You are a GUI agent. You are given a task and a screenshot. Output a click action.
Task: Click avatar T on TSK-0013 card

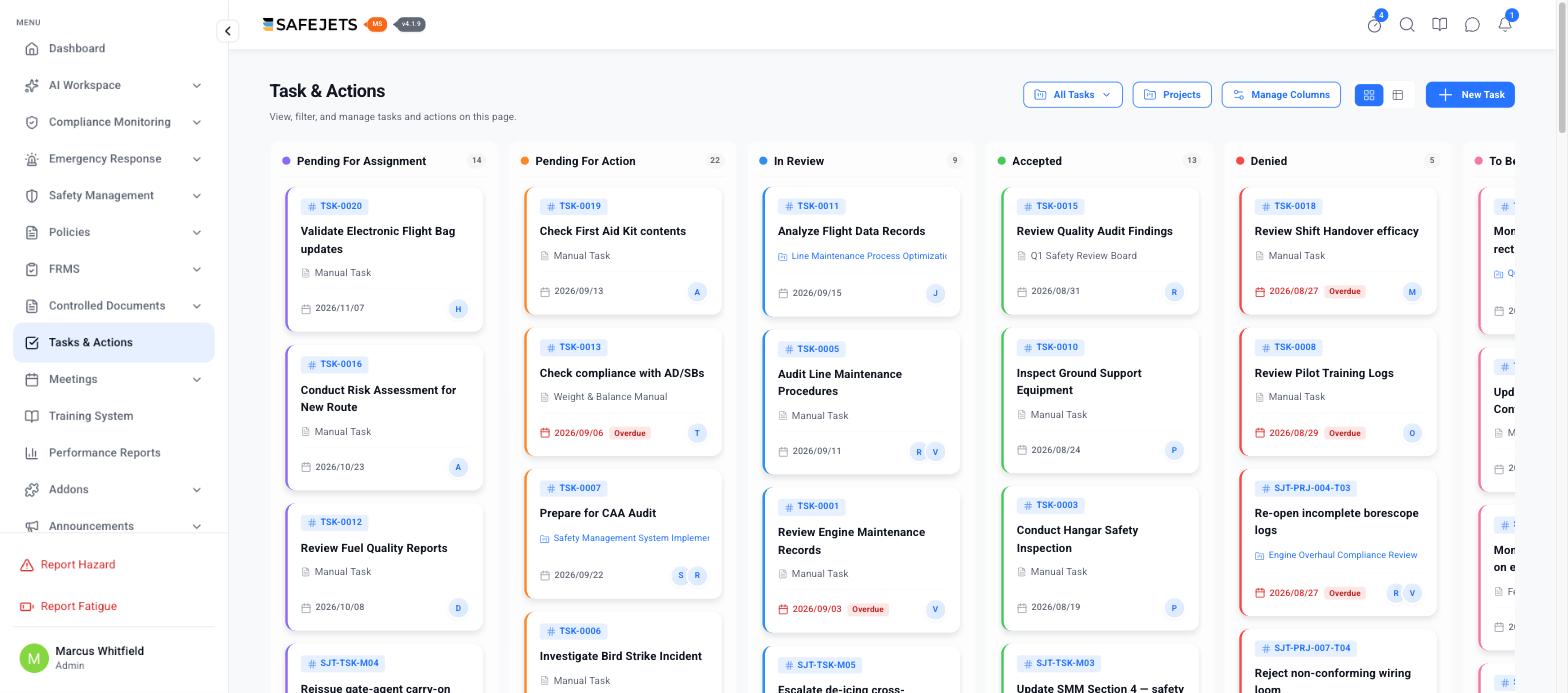pos(697,433)
